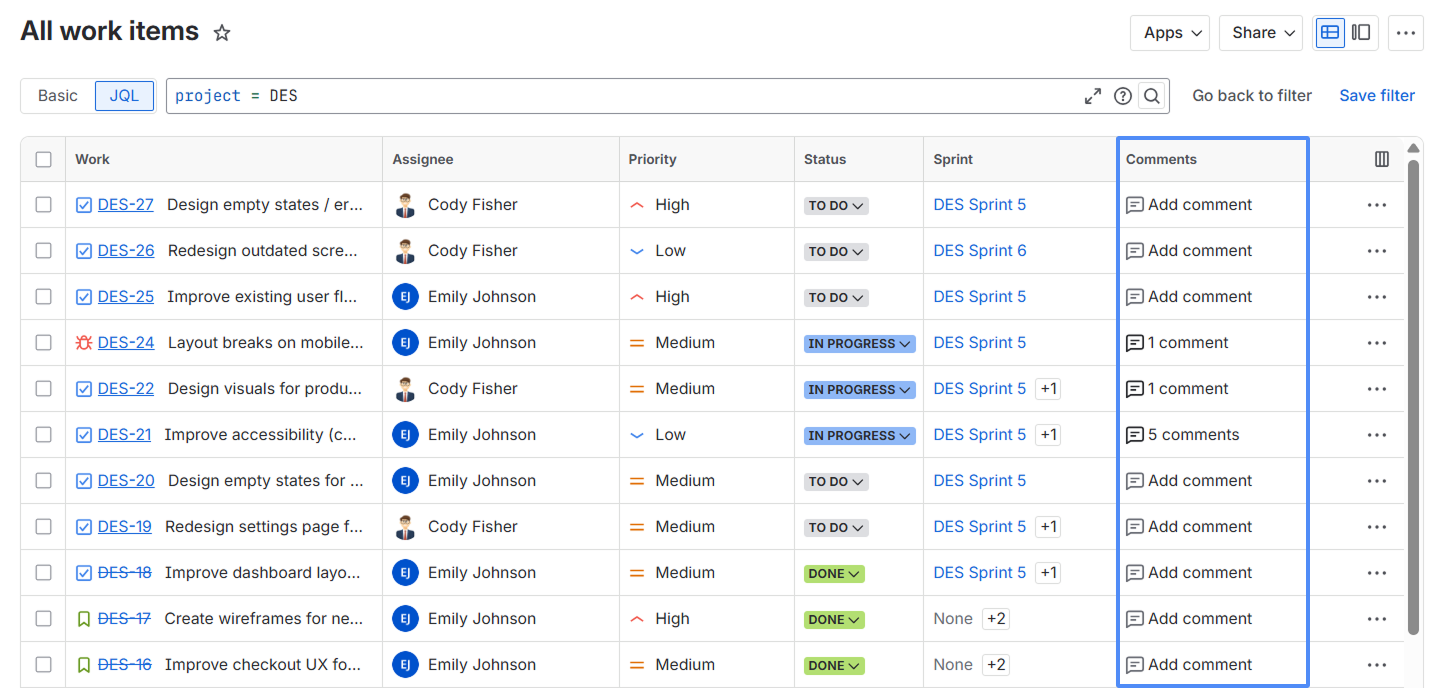Change DES-24 In Progress status
1437x688 pixels.
point(860,344)
